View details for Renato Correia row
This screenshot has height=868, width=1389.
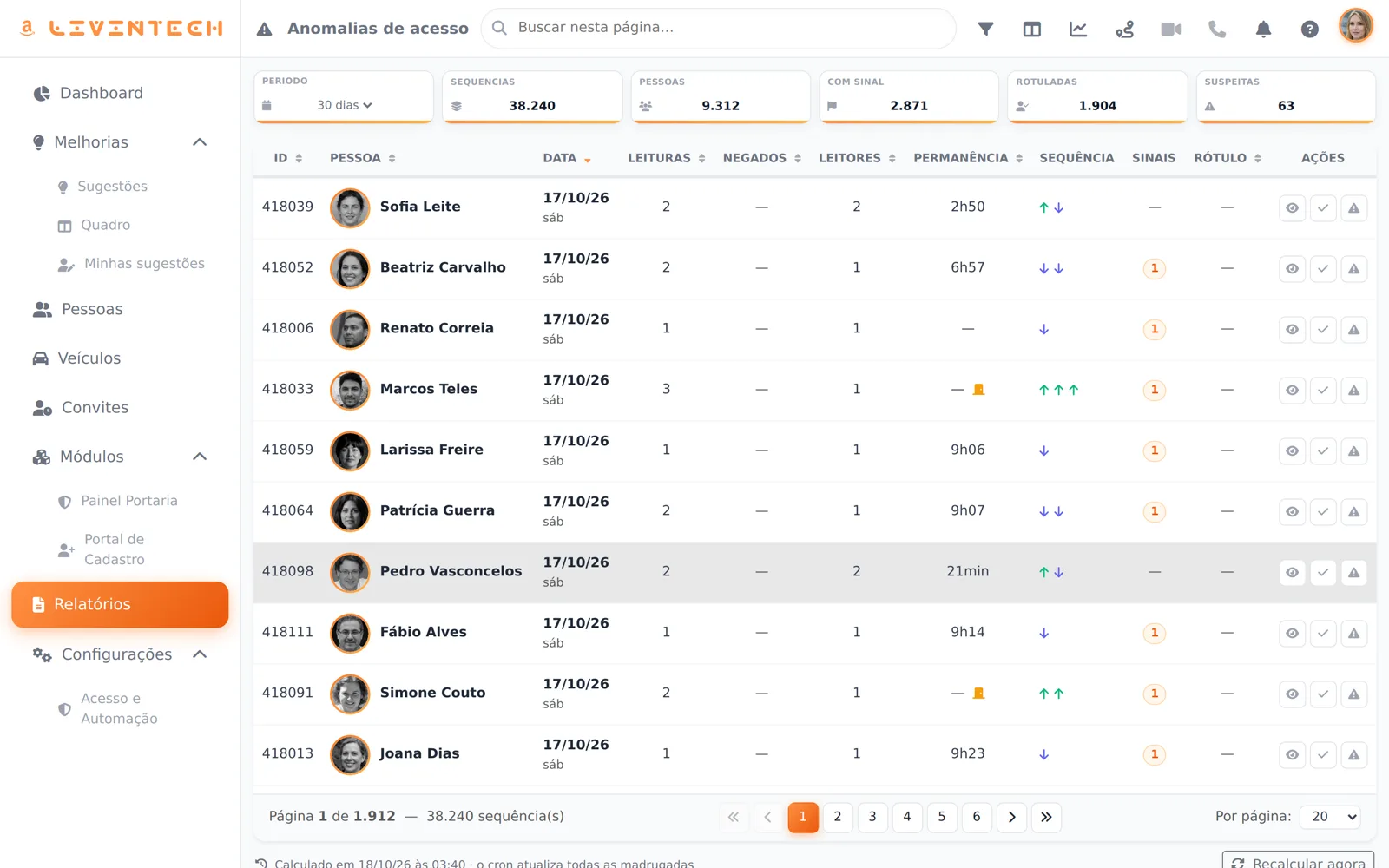(x=1292, y=329)
